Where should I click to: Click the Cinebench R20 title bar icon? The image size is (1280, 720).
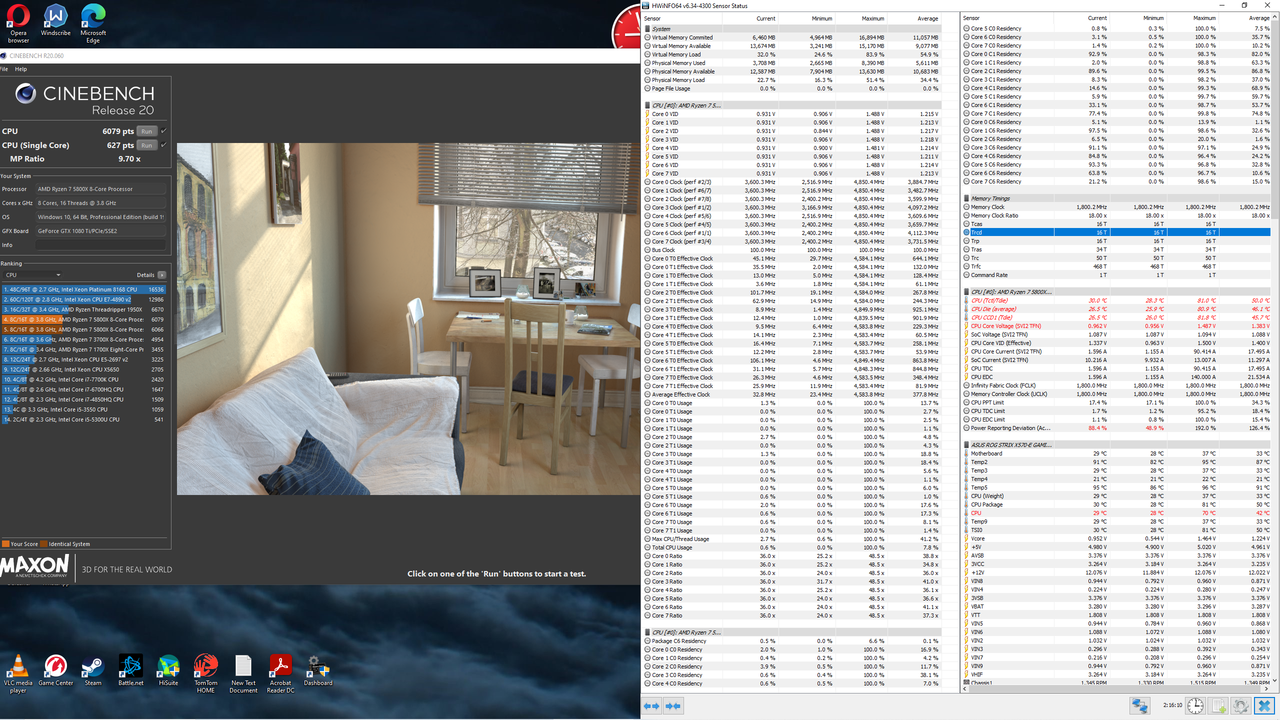tap(5, 56)
